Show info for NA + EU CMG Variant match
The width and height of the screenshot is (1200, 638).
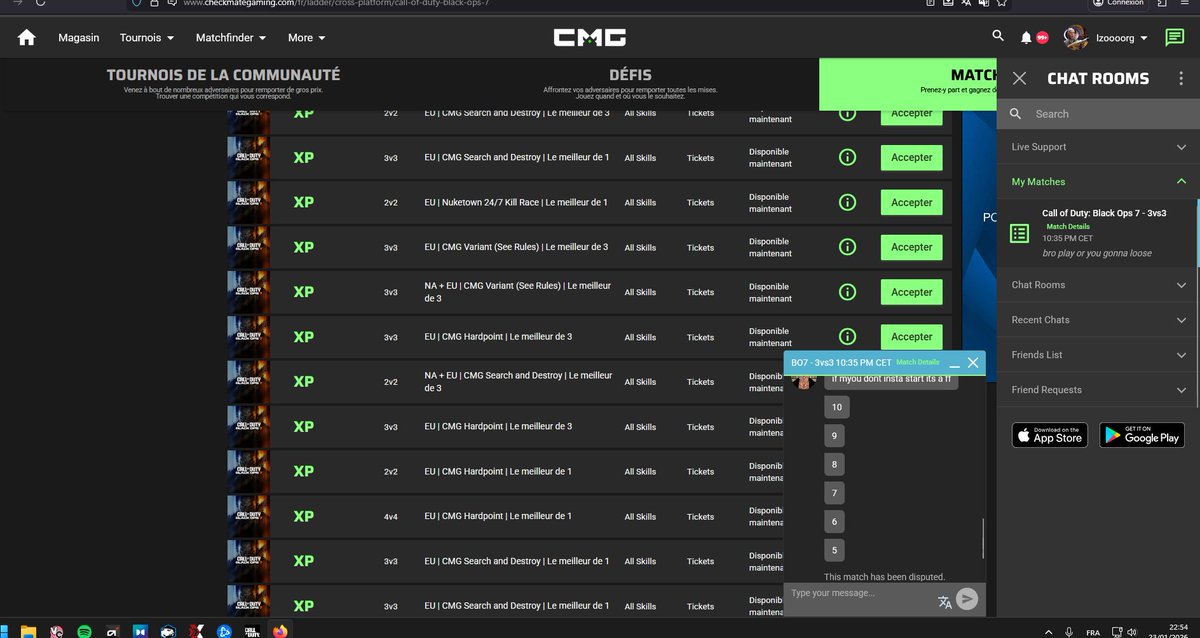coord(847,292)
